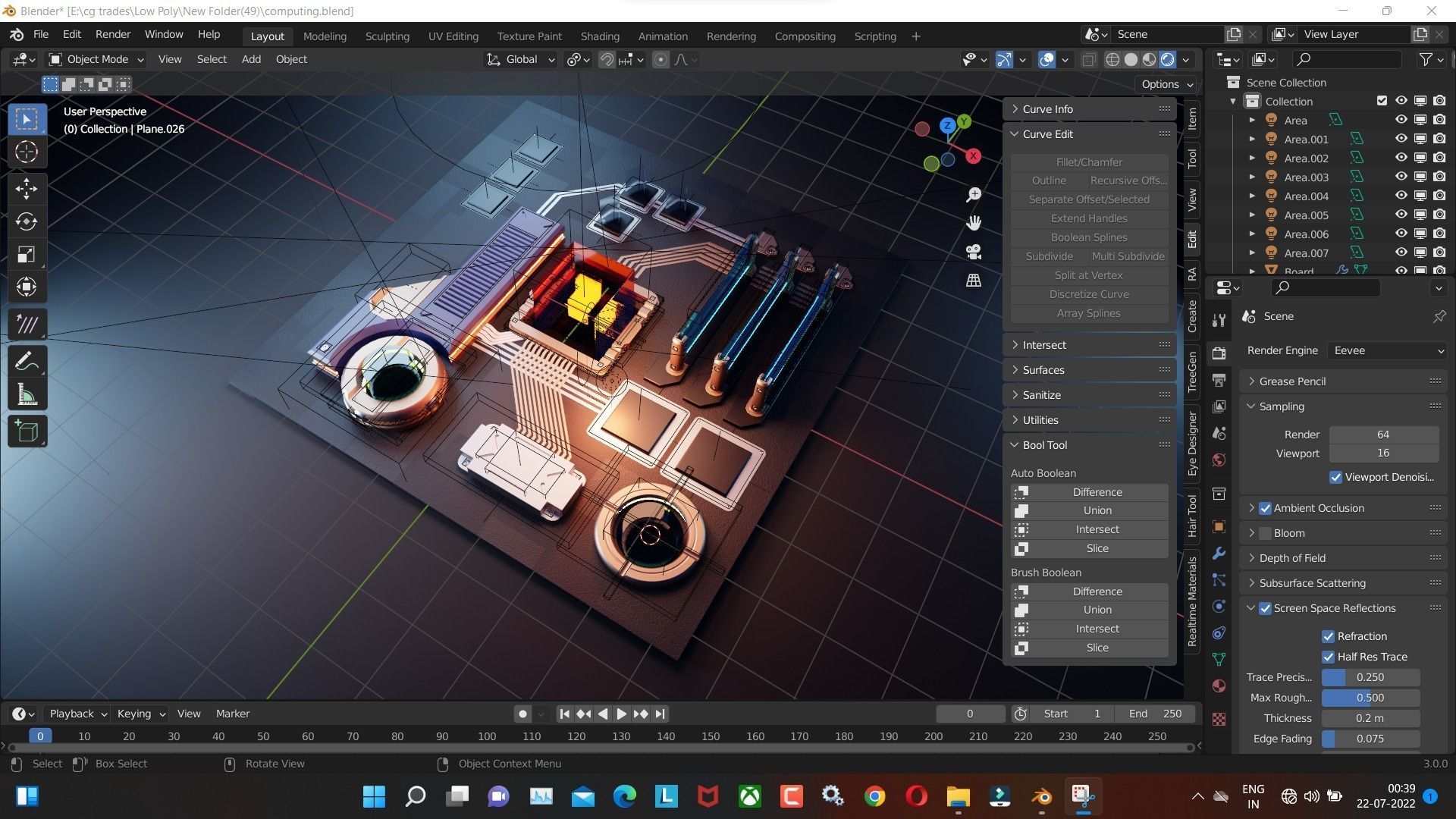Open the Material properties tab icon
1456x819 pixels.
tap(1219, 686)
